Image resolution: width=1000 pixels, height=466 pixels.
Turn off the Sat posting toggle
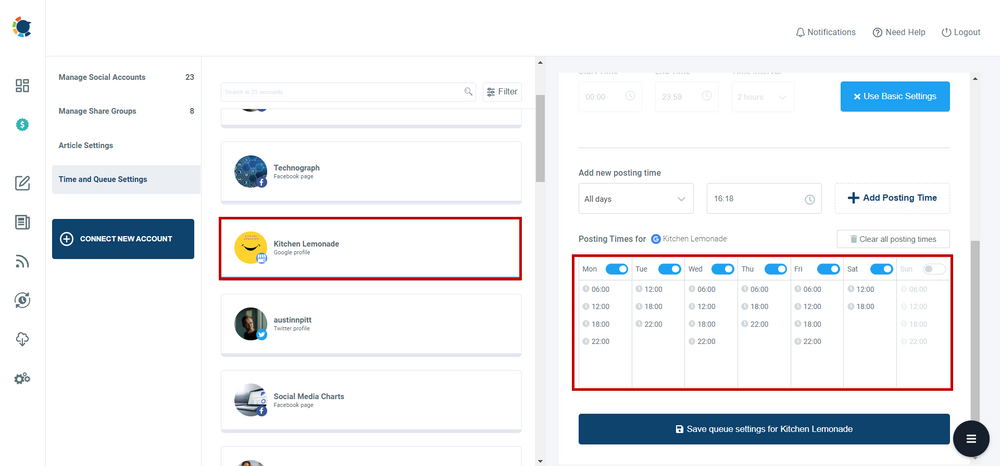pos(881,269)
